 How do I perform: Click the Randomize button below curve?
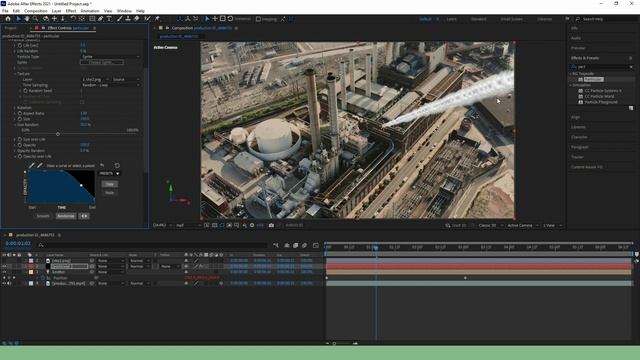[x=65, y=216]
